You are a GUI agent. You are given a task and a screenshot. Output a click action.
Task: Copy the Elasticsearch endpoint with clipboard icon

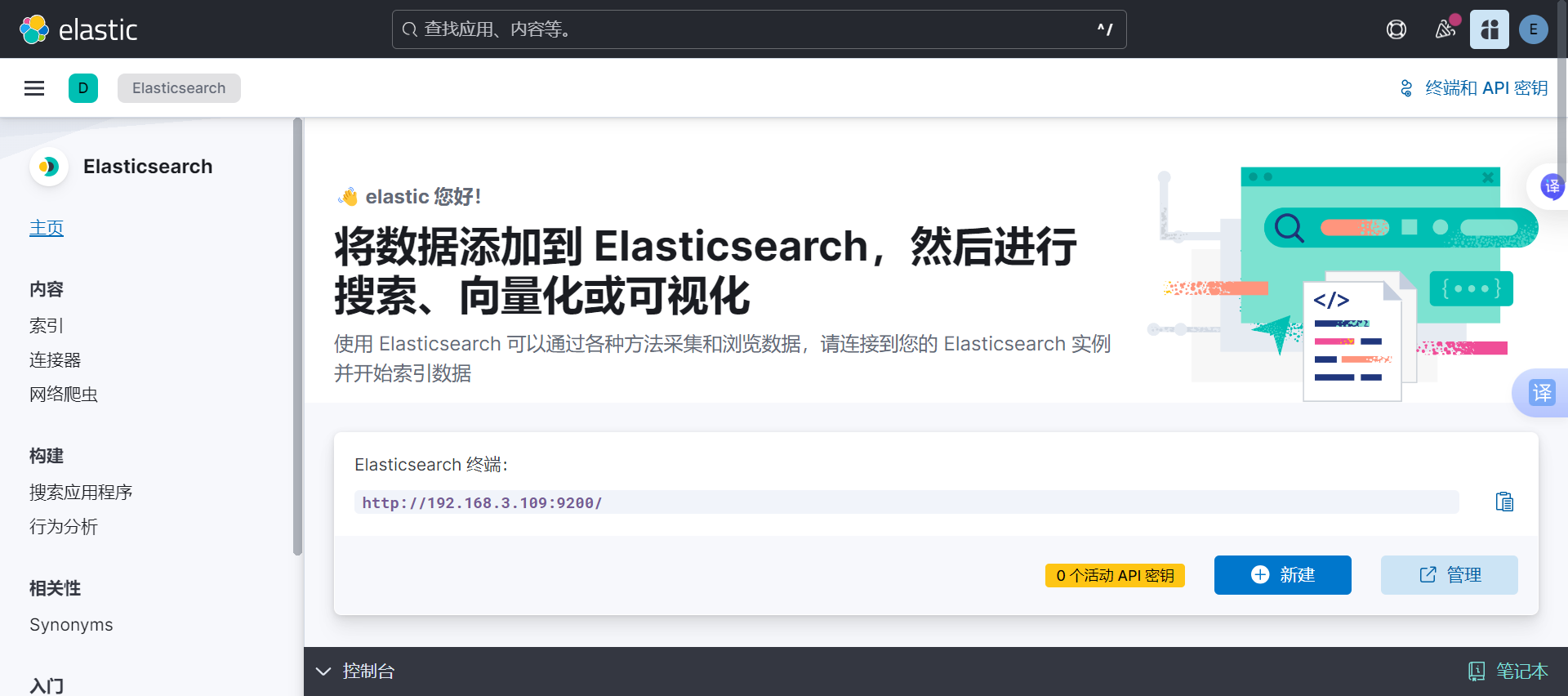pyautogui.click(x=1504, y=502)
